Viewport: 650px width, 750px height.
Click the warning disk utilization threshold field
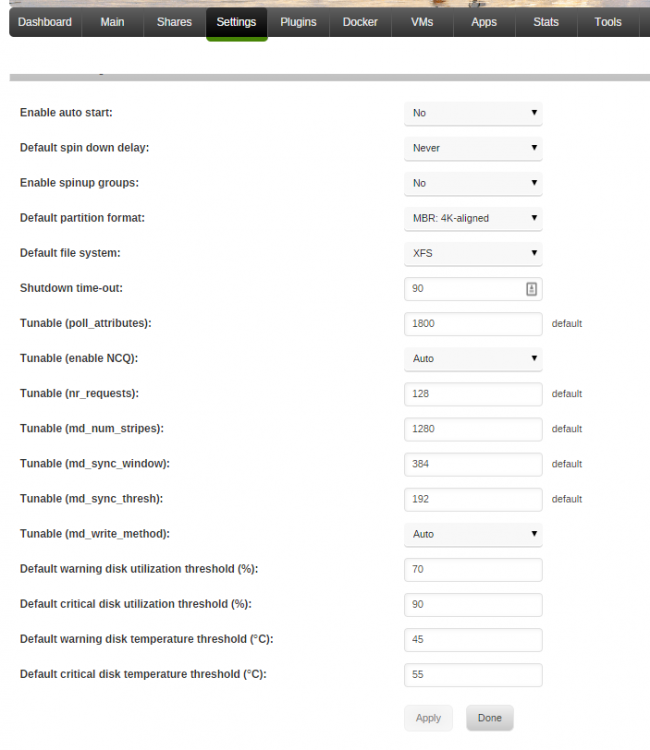[x=473, y=569]
